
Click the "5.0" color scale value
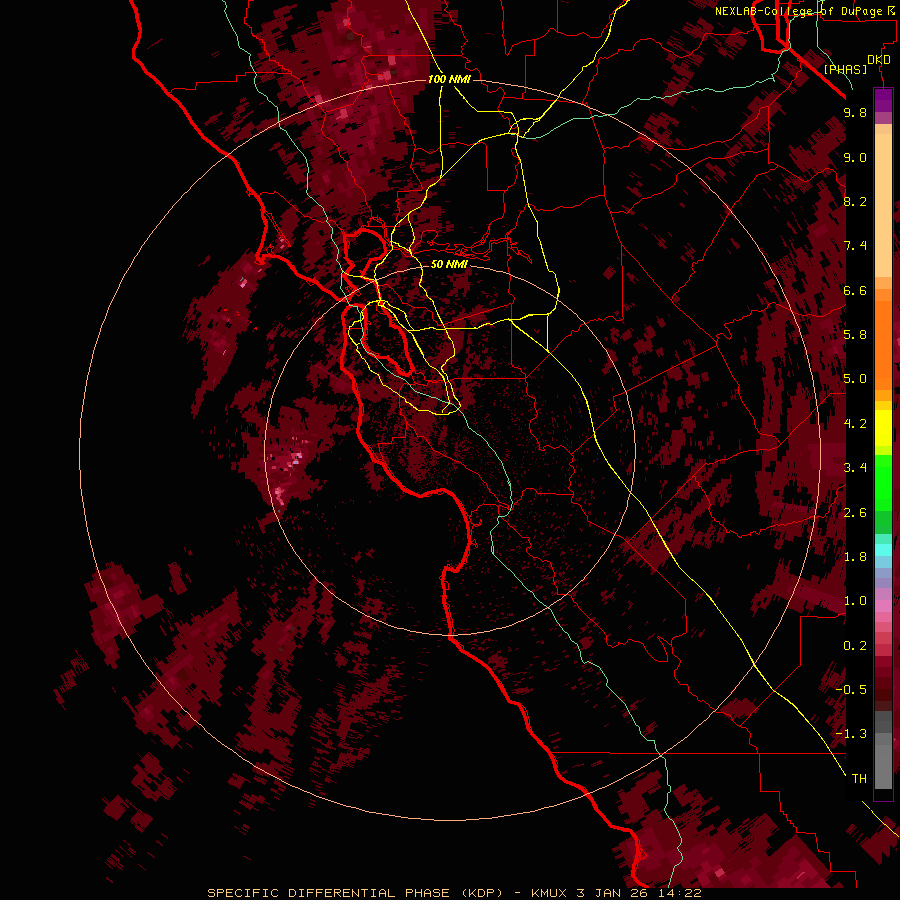pyautogui.click(x=855, y=379)
